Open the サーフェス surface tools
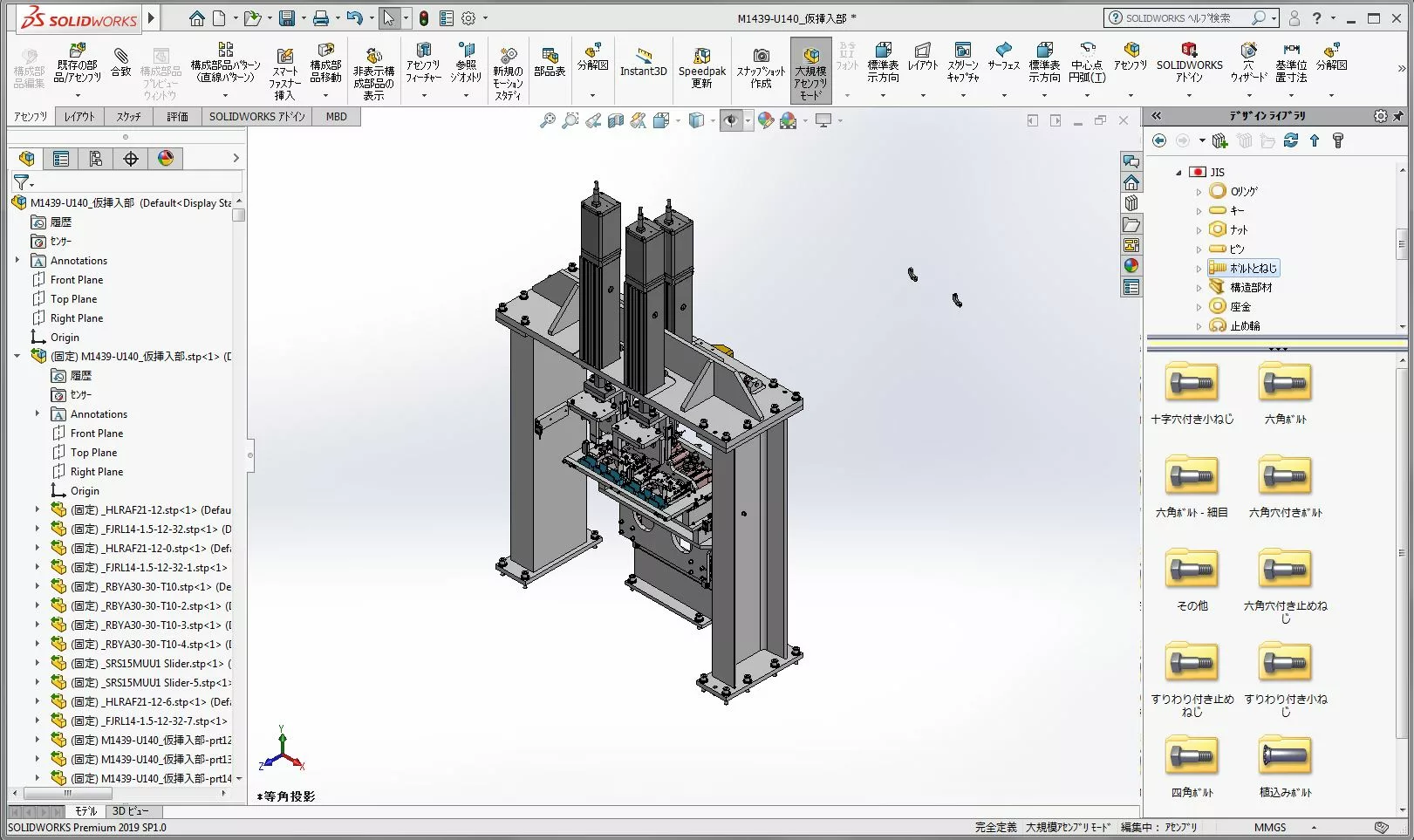1414x840 pixels. tap(1004, 63)
